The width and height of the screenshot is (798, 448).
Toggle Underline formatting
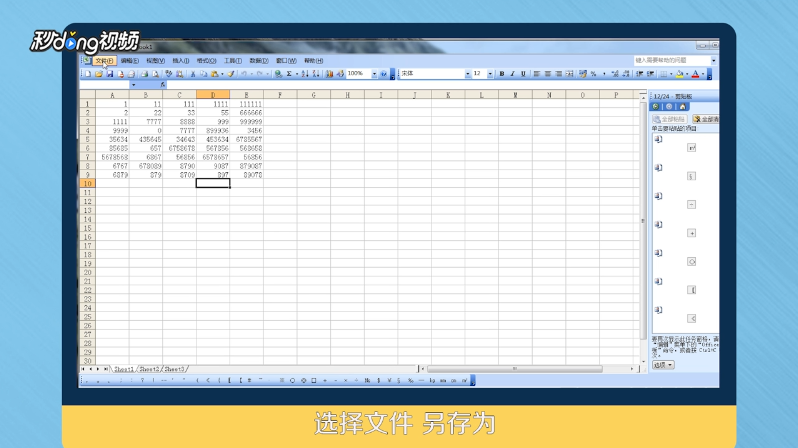(x=523, y=74)
